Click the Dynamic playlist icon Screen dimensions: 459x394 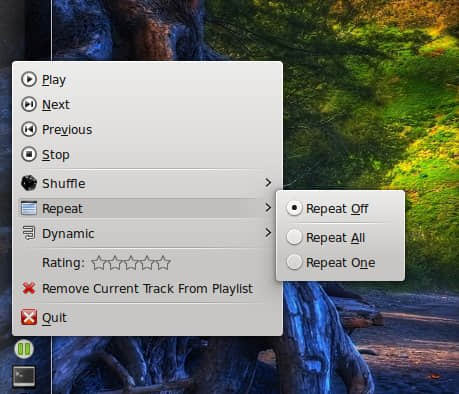pyautogui.click(x=29, y=233)
